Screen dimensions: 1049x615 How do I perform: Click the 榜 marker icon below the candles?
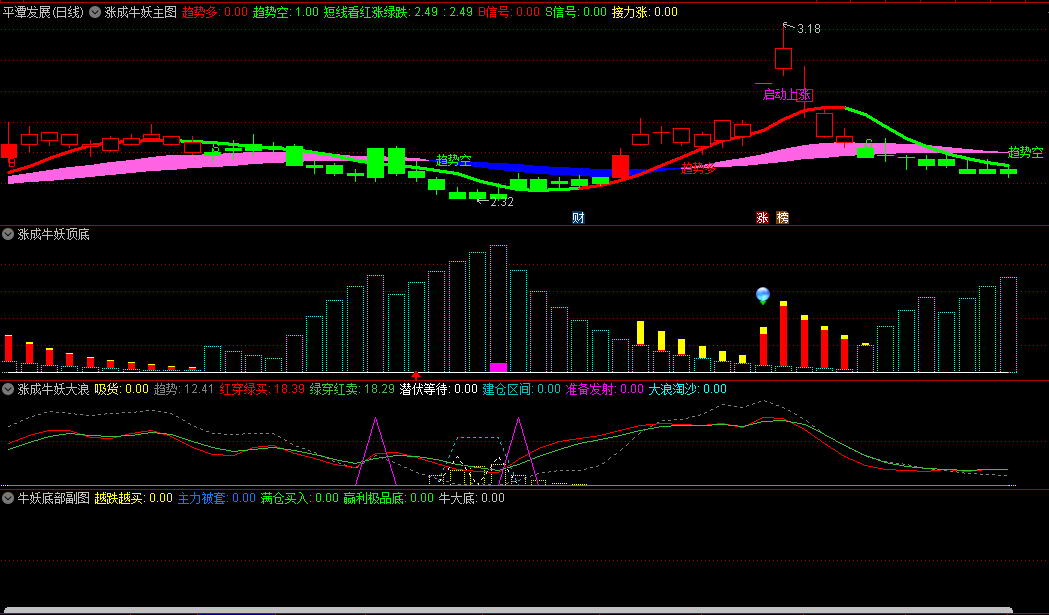pos(782,217)
